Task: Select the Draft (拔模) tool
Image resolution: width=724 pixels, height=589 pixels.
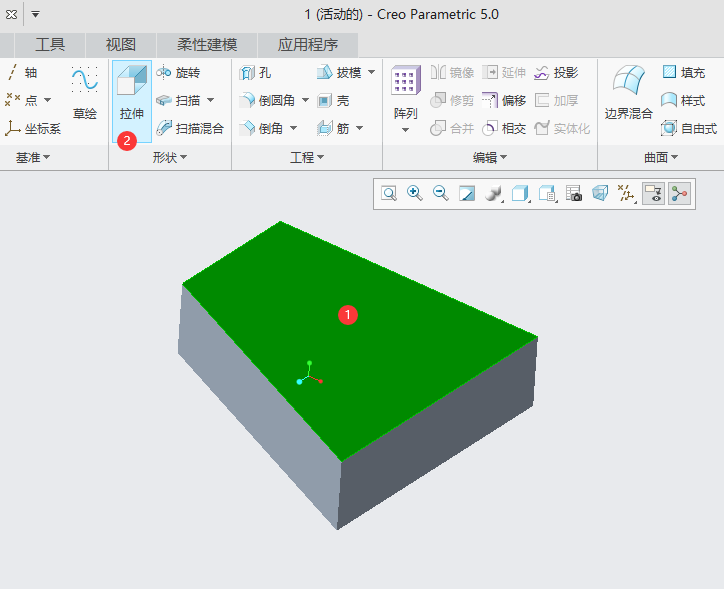Action: coord(339,72)
